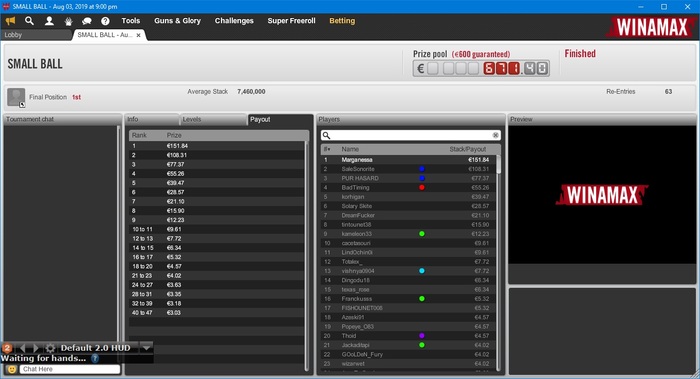Click the HUD orange number 2 icon

pyautogui.click(x=7, y=348)
